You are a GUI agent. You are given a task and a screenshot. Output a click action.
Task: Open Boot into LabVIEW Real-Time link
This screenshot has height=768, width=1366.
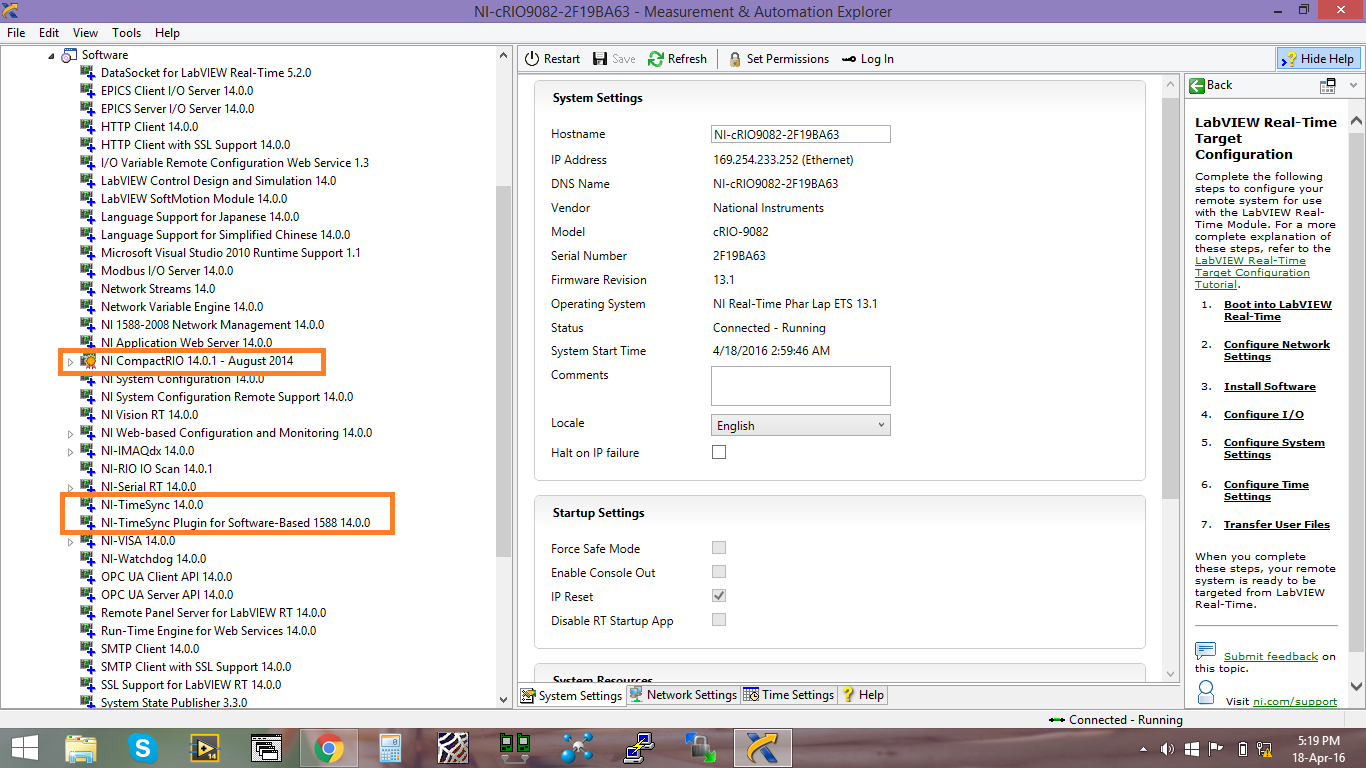[x=1278, y=310]
